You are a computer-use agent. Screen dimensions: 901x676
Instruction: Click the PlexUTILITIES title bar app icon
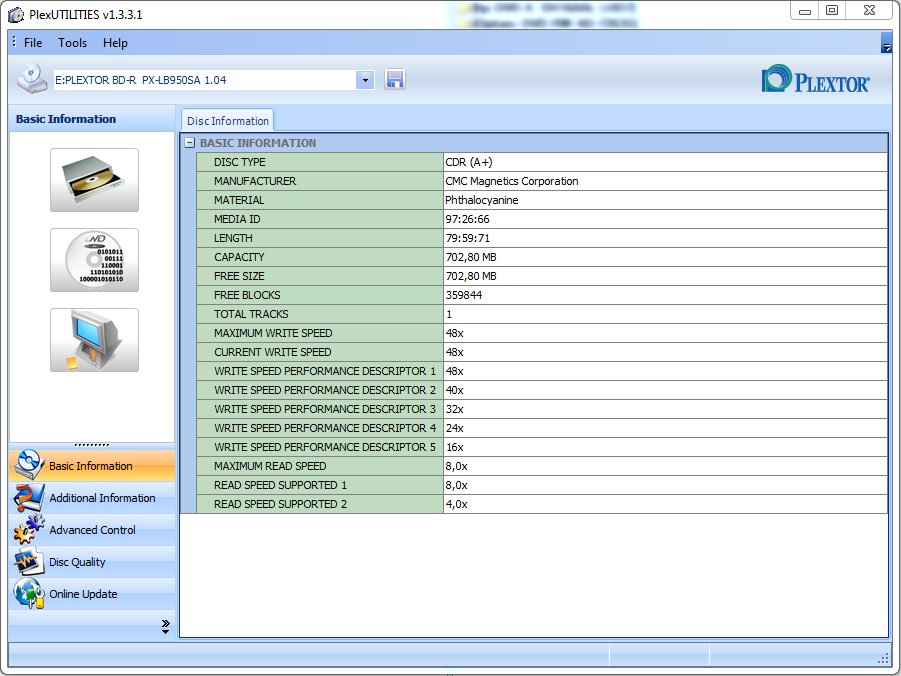[16, 15]
